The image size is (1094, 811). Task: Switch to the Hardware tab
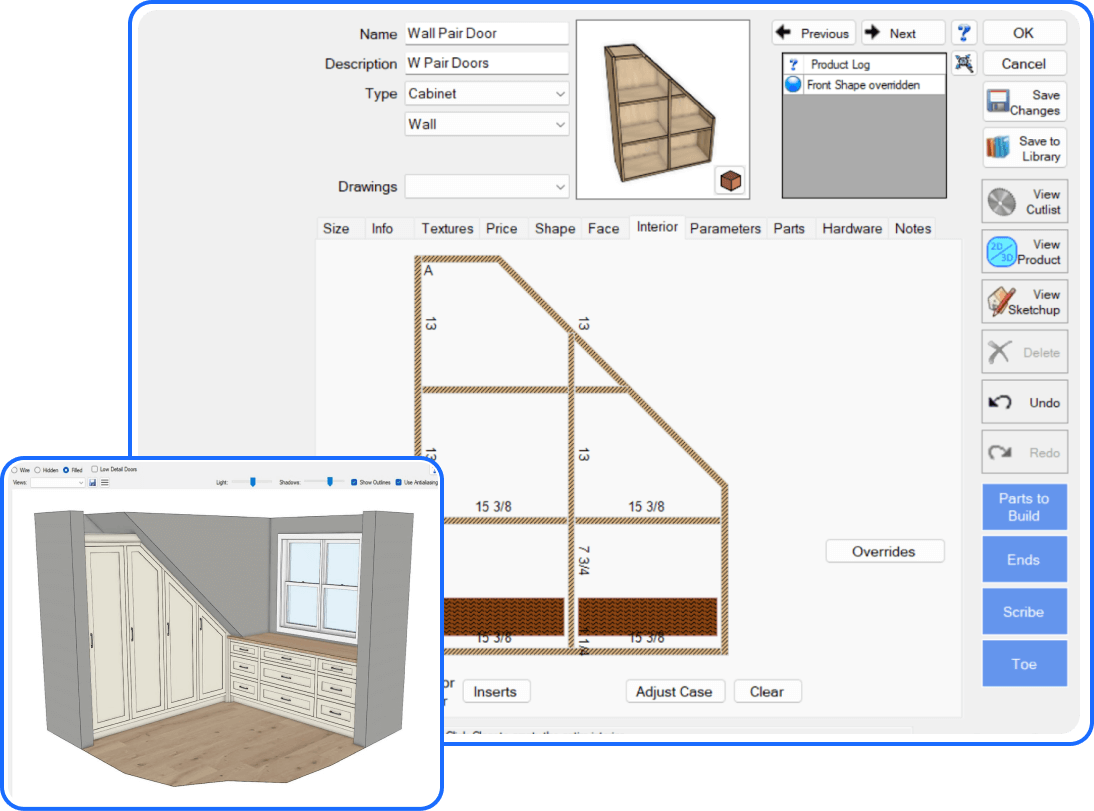[852, 228]
